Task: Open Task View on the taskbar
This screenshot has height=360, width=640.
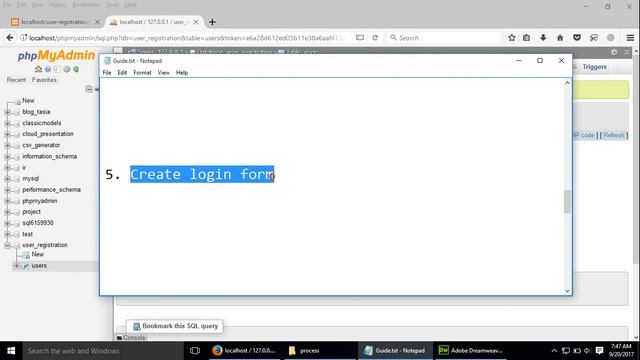Action: pyautogui.click(x=195, y=351)
